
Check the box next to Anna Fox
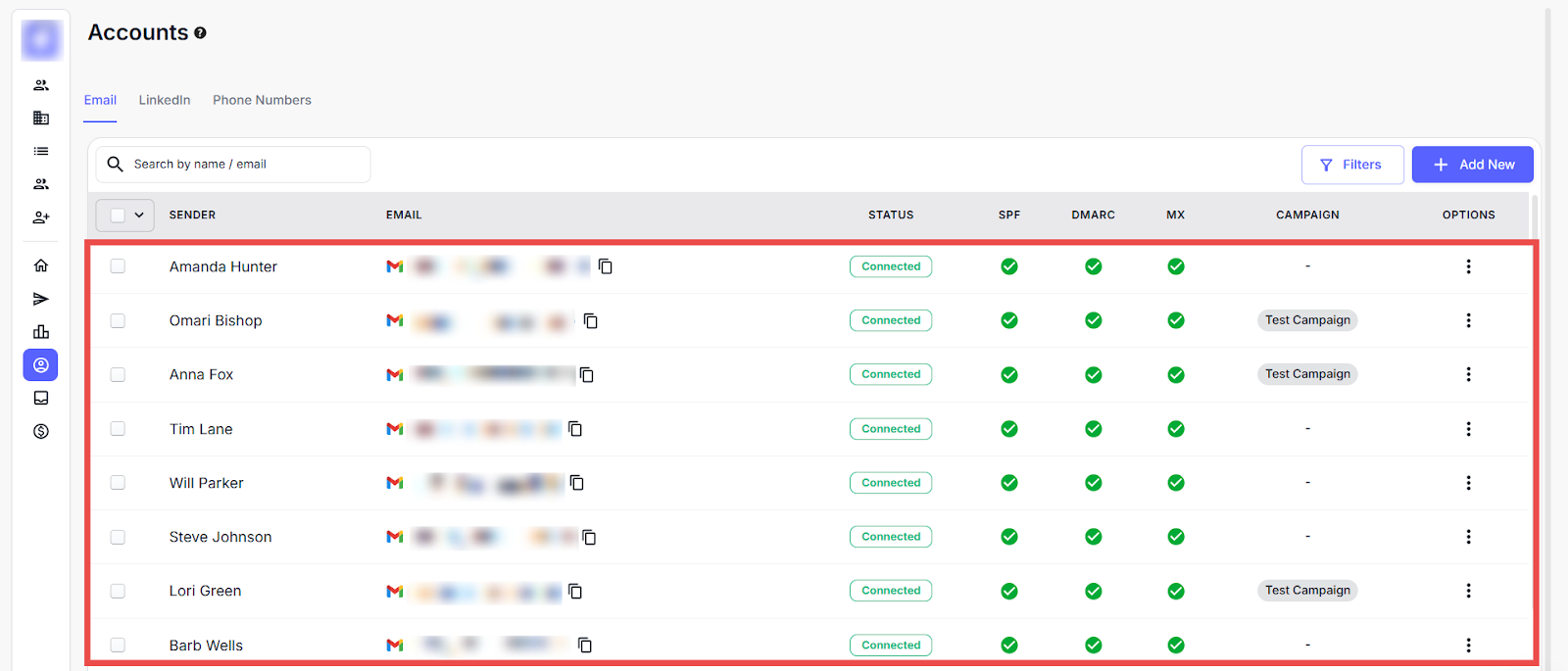(118, 374)
